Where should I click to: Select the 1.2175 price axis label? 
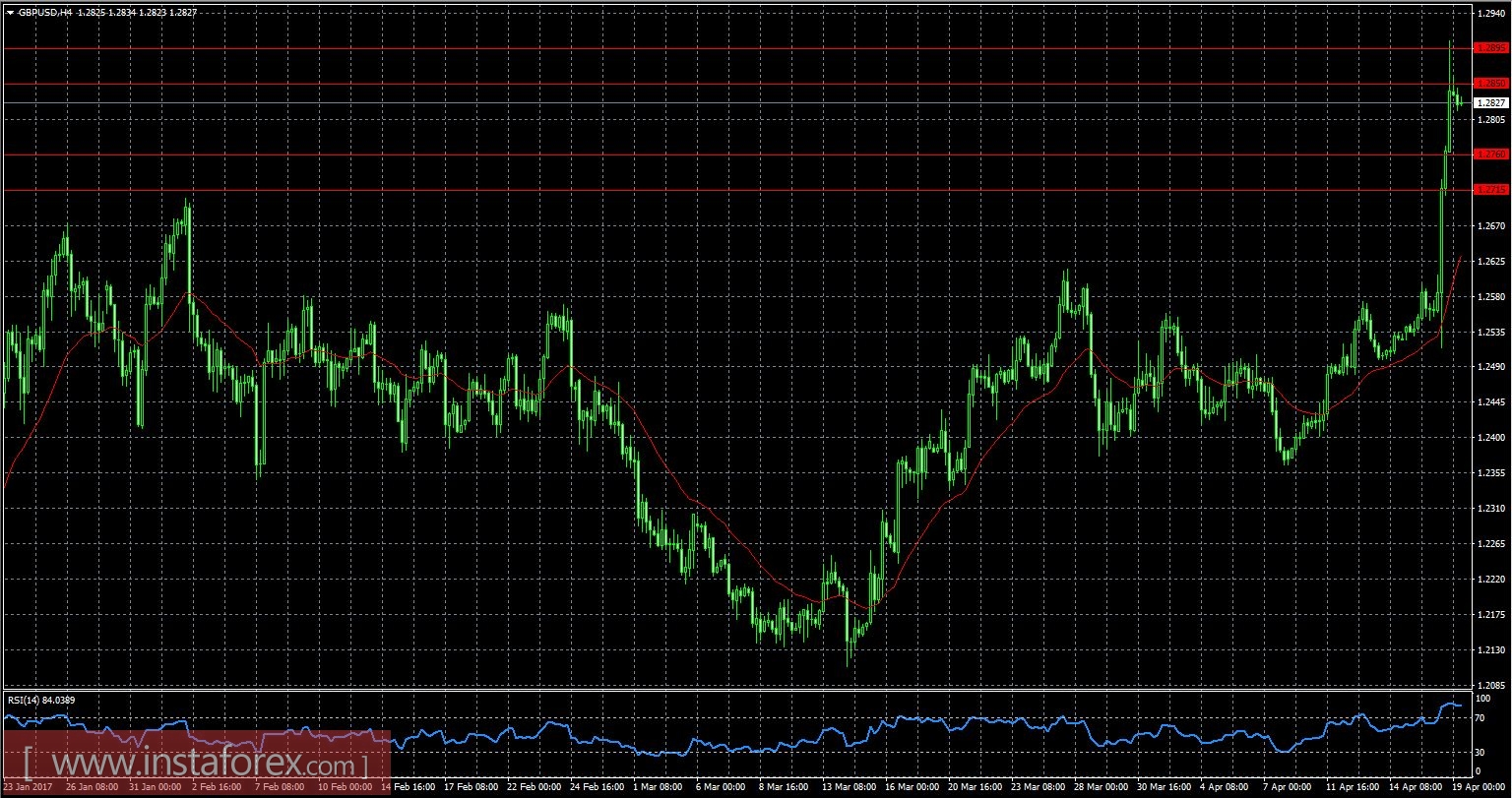[1491, 615]
